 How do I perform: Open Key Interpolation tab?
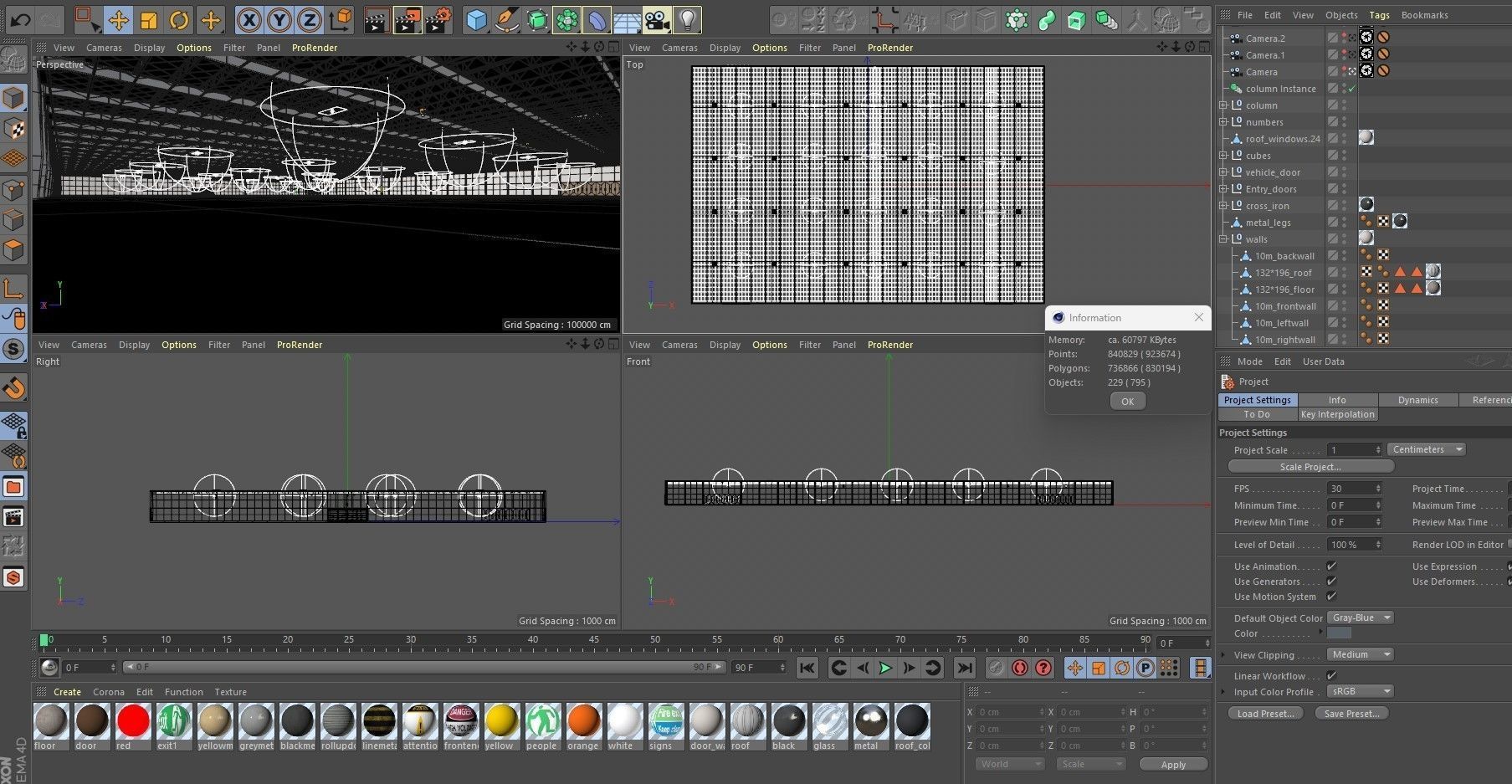click(x=1337, y=414)
